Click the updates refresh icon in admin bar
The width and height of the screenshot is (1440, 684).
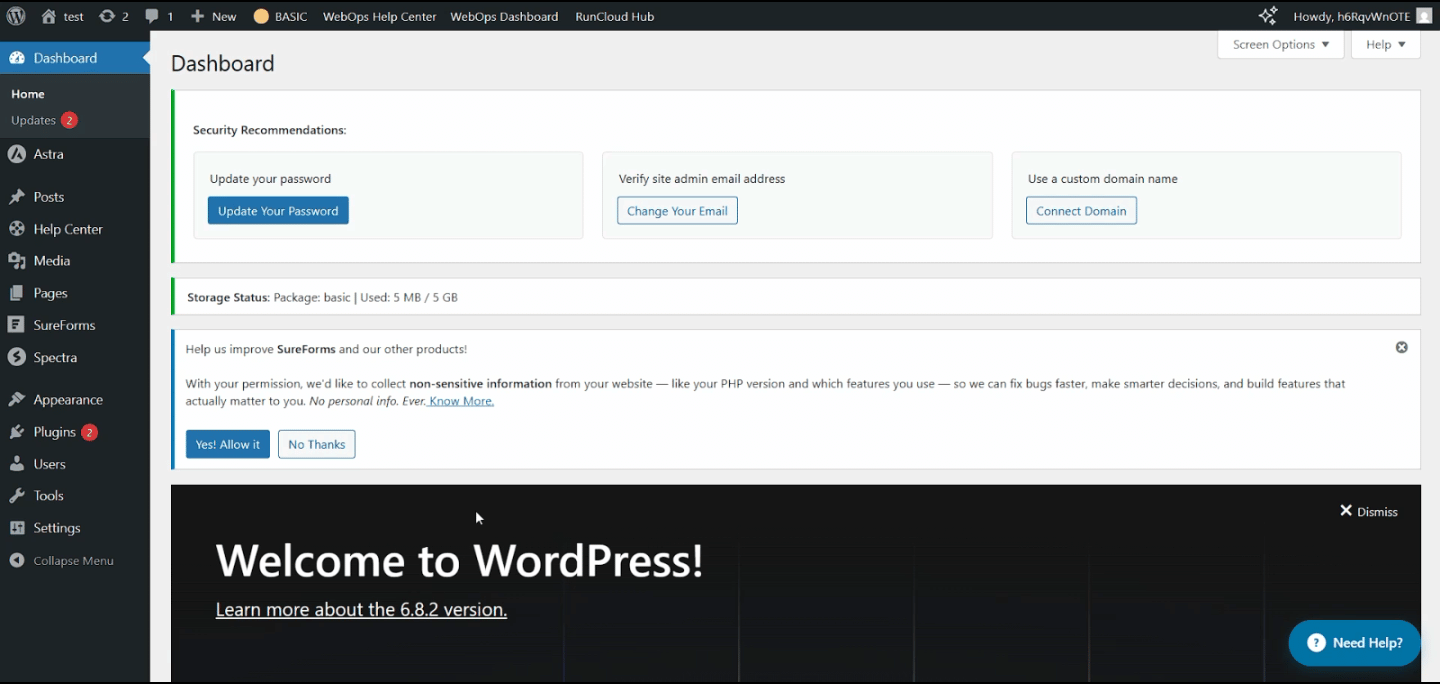[x=107, y=17]
